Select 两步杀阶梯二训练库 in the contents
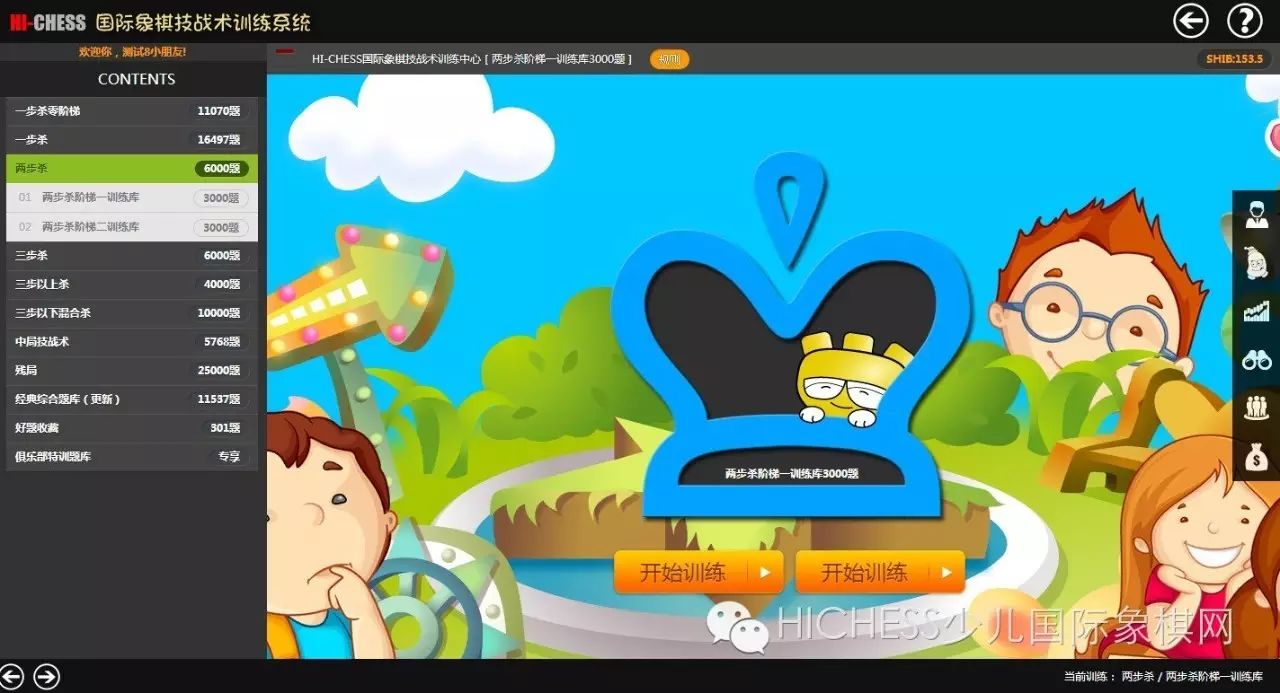The width and height of the screenshot is (1280, 693). (131, 227)
